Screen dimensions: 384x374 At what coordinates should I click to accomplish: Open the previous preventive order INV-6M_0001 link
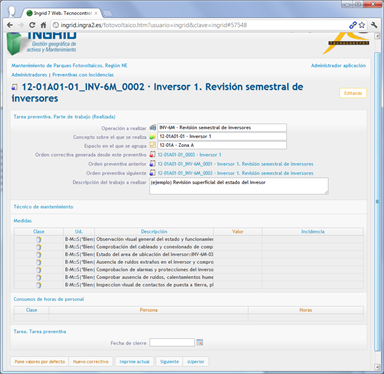tap(235, 164)
